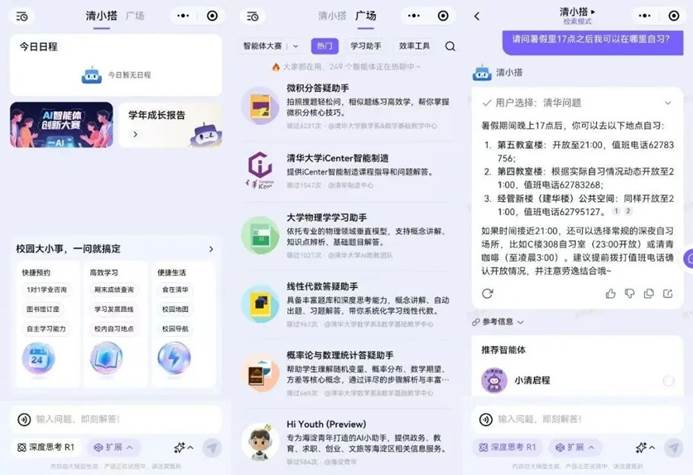Switch to 清小搭 tab in 广场 screen

(332, 16)
